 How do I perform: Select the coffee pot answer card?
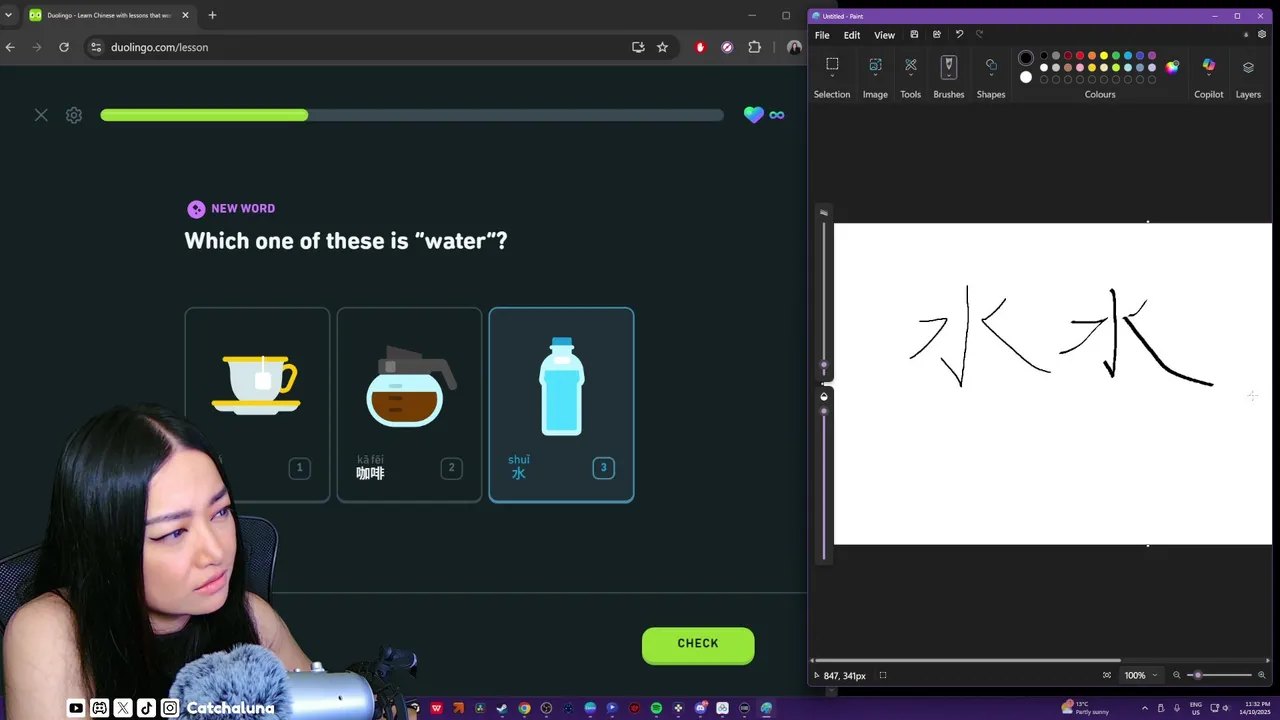[x=409, y=404]
